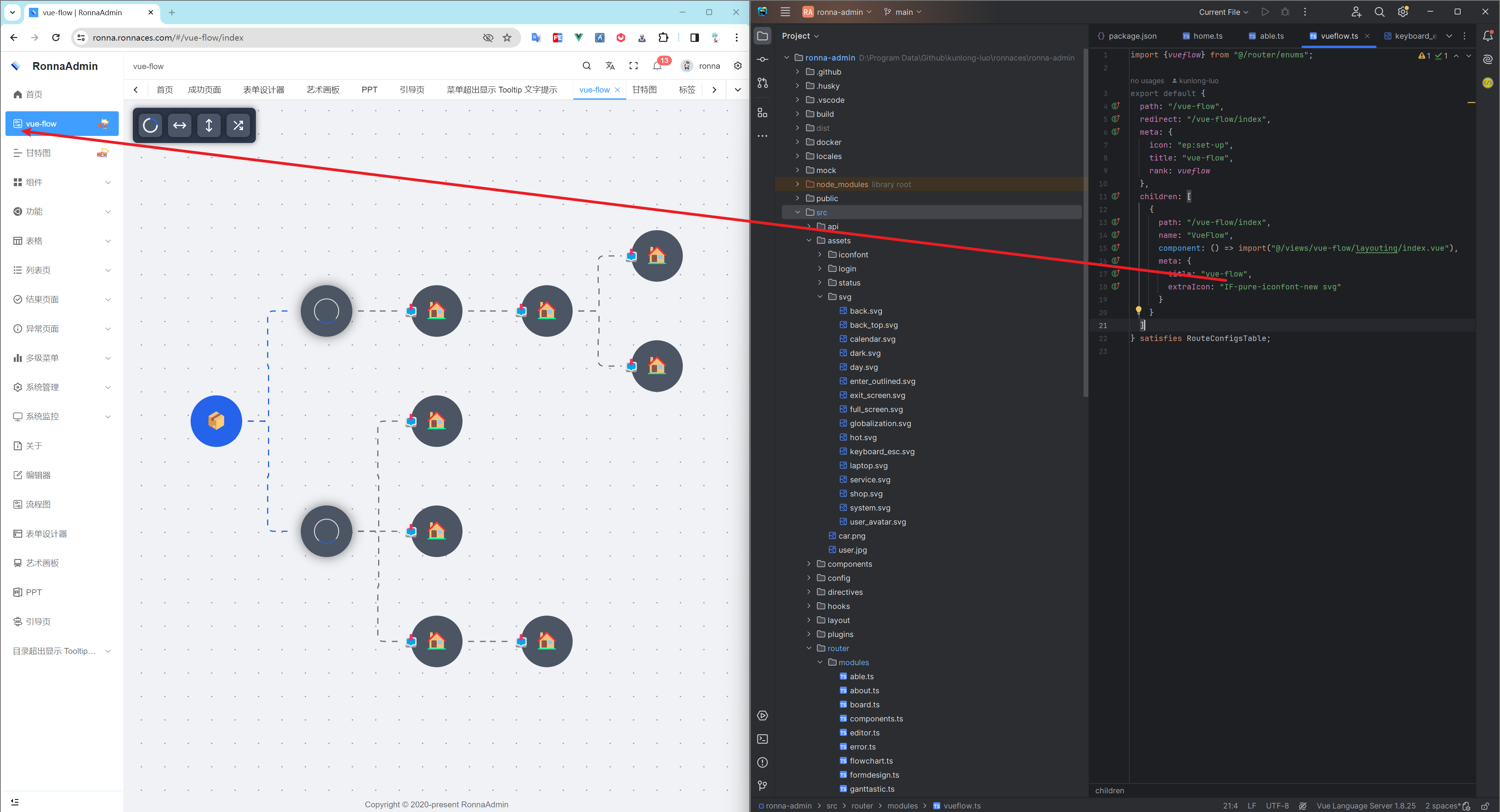Screen dimensions: 1500x812
Task: Open the language translation switcher in header
Action: [x=610, y=66]
